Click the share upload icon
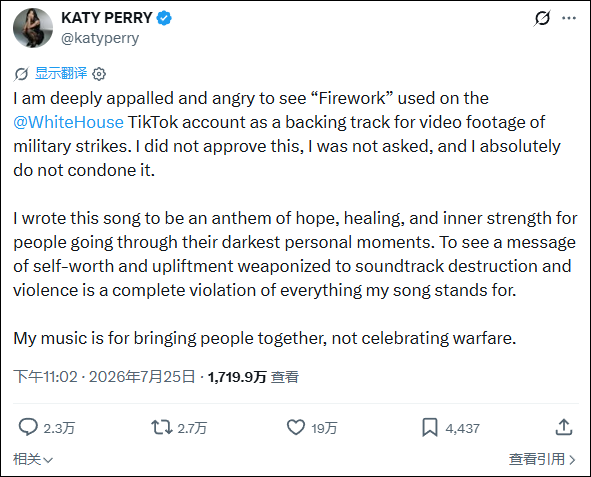The width and height of the screenshot is (591, 477). point(564,427)
